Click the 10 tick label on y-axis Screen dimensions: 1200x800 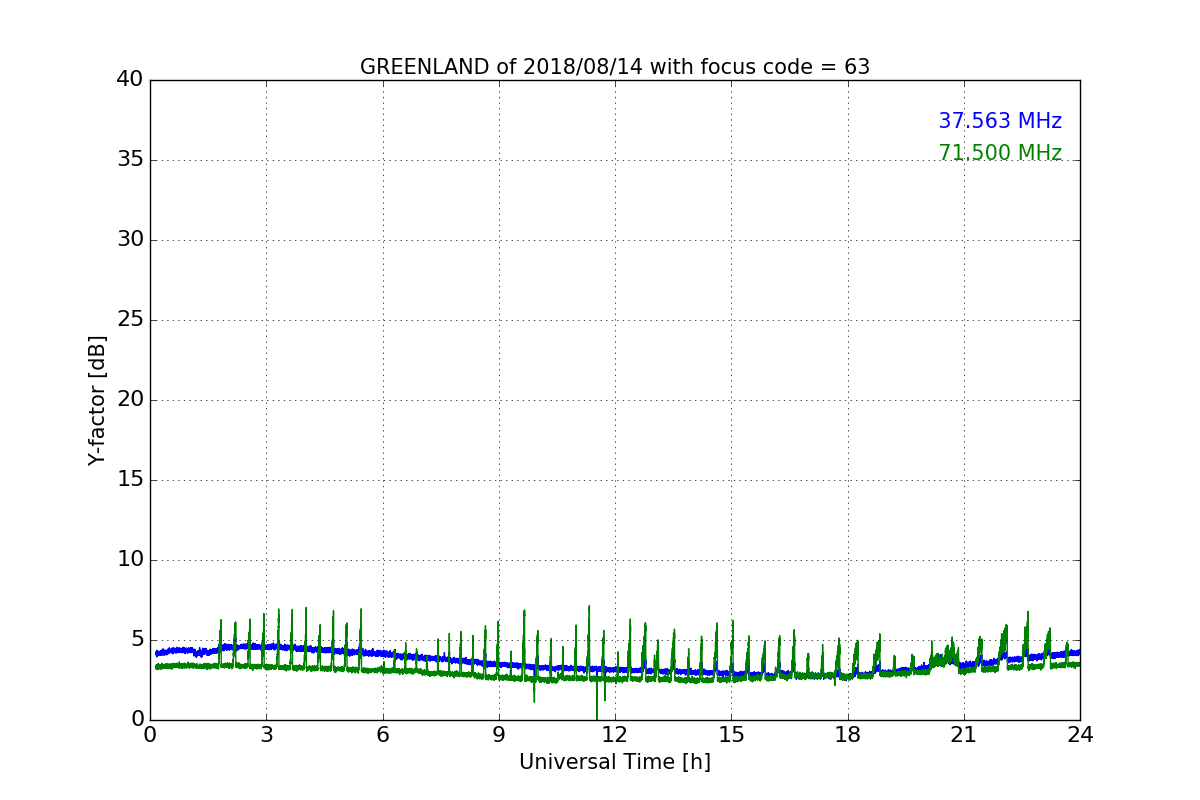coord(130,560)
